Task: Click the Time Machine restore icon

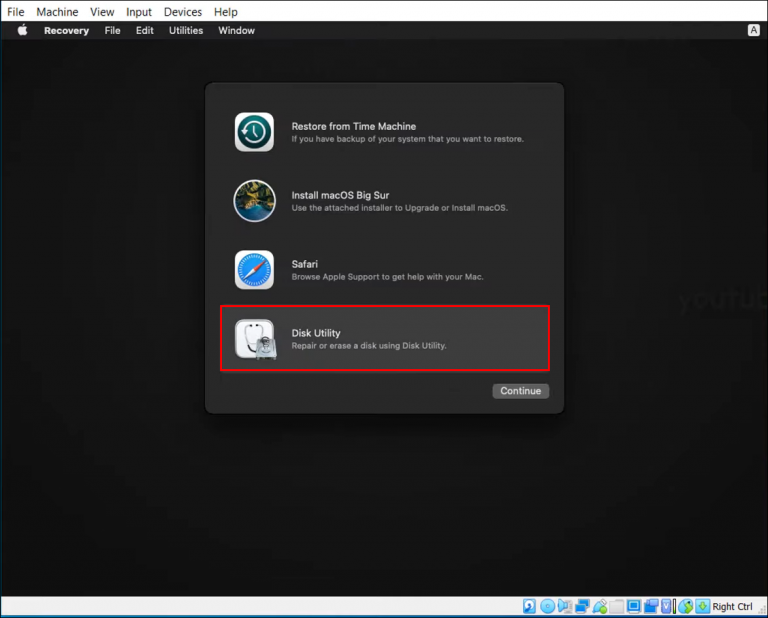Action: coord(254,132)
